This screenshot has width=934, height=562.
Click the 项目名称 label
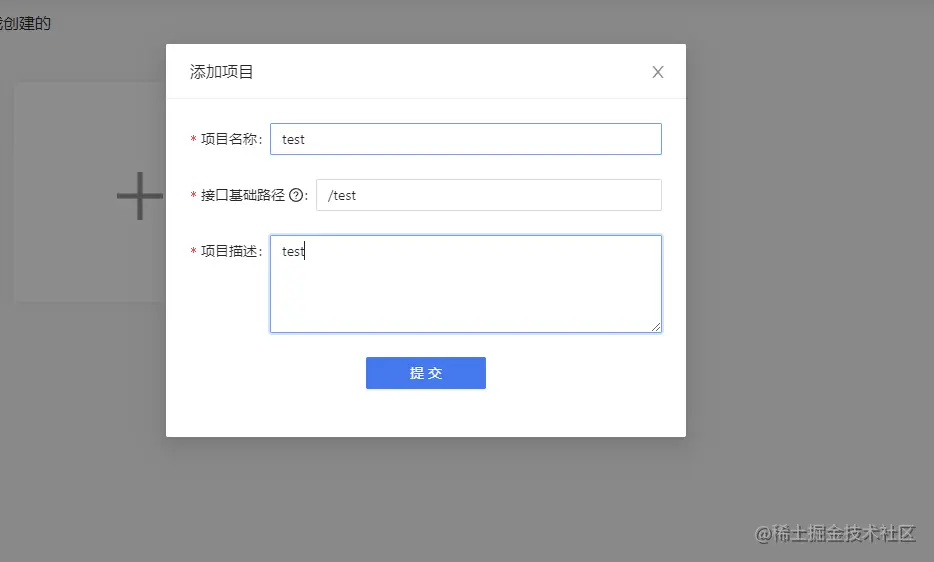click(229, 139)
